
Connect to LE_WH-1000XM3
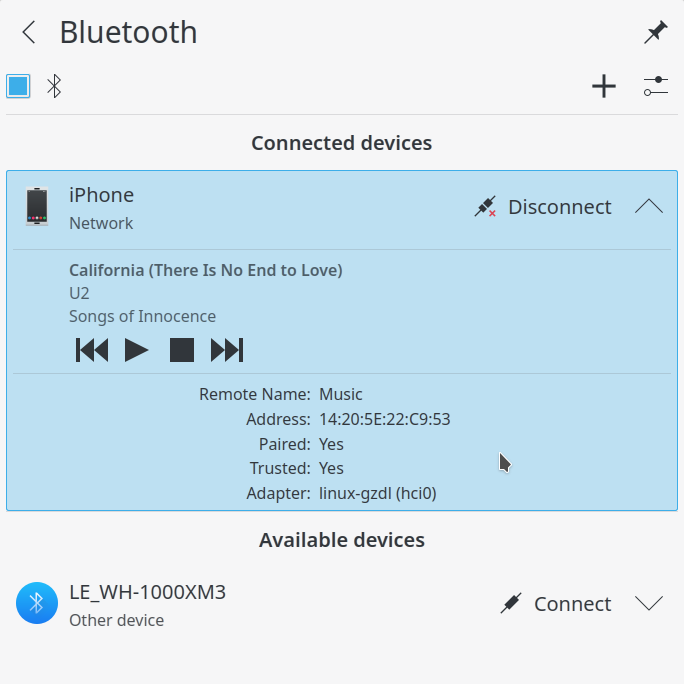556,604
